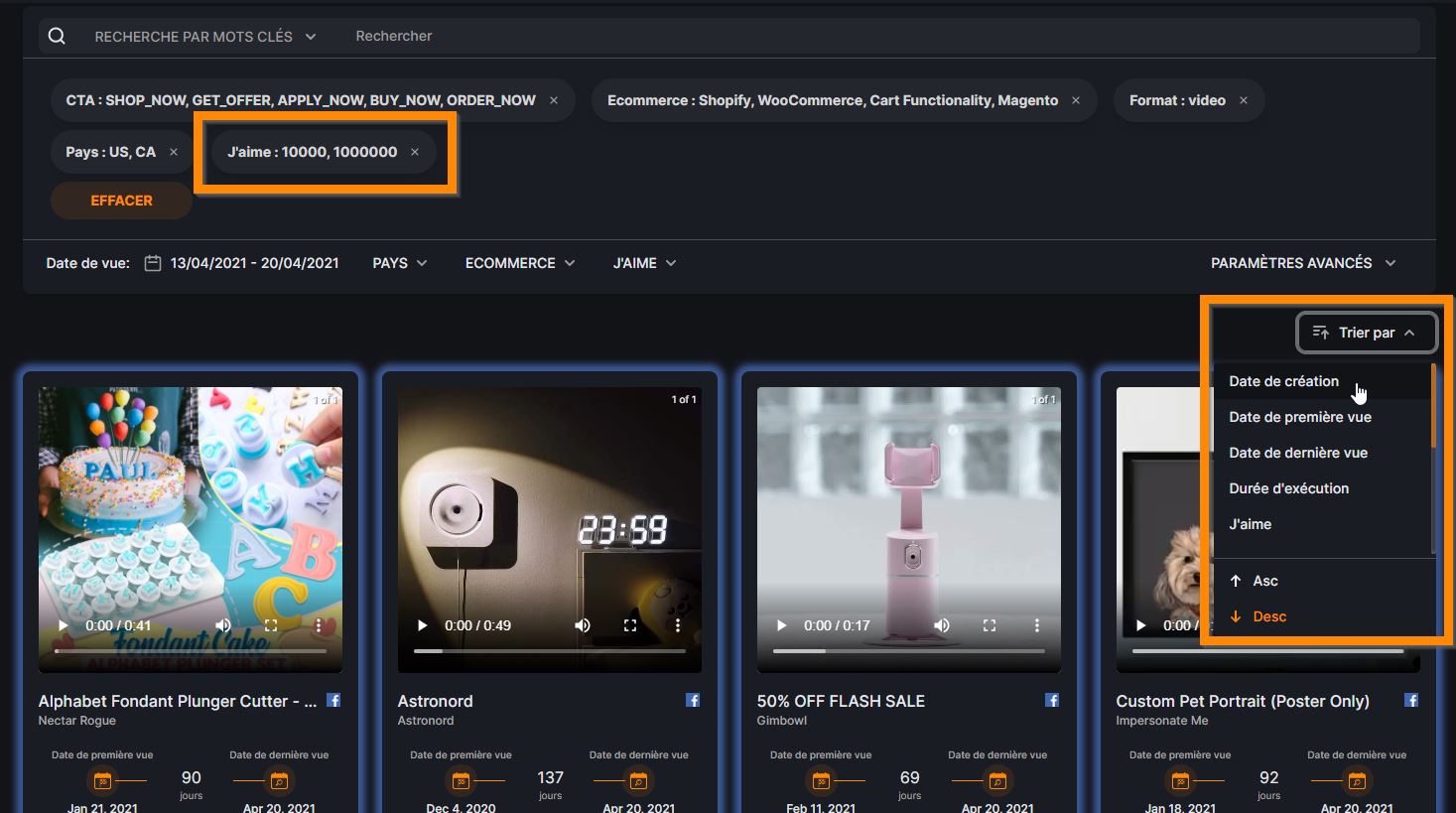This screenshot has width=1456, height=813.
Task: Open more options on Astronord video
Action: pos(678,625)
